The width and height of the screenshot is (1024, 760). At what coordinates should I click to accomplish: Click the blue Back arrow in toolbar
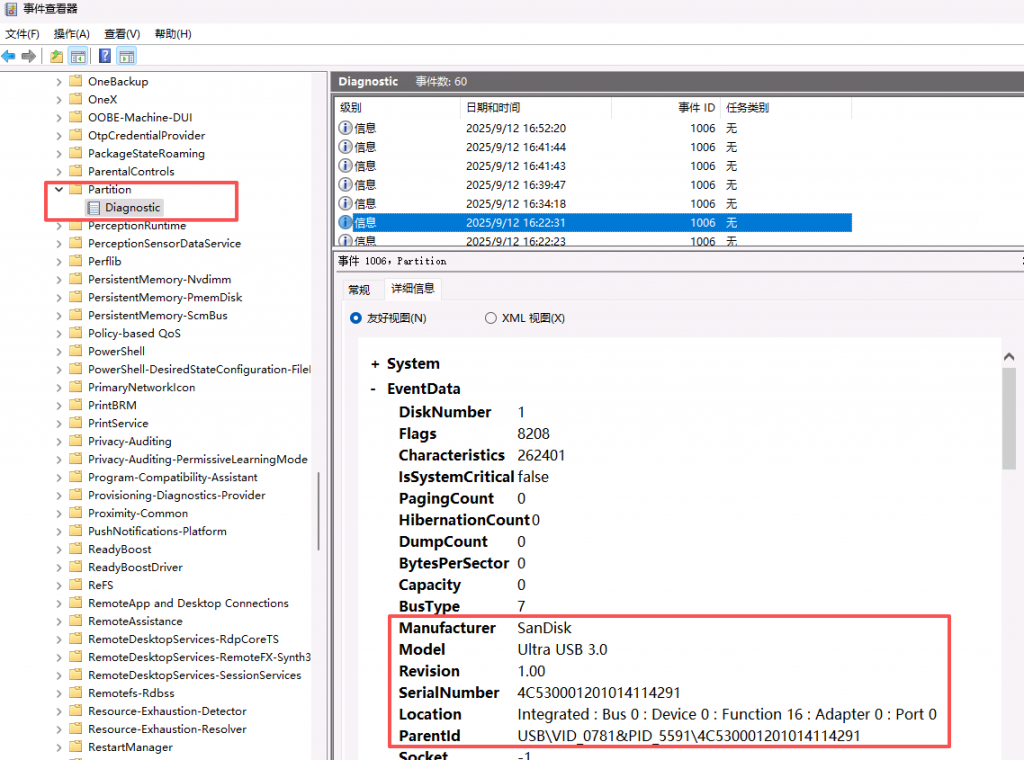(9, 56)
